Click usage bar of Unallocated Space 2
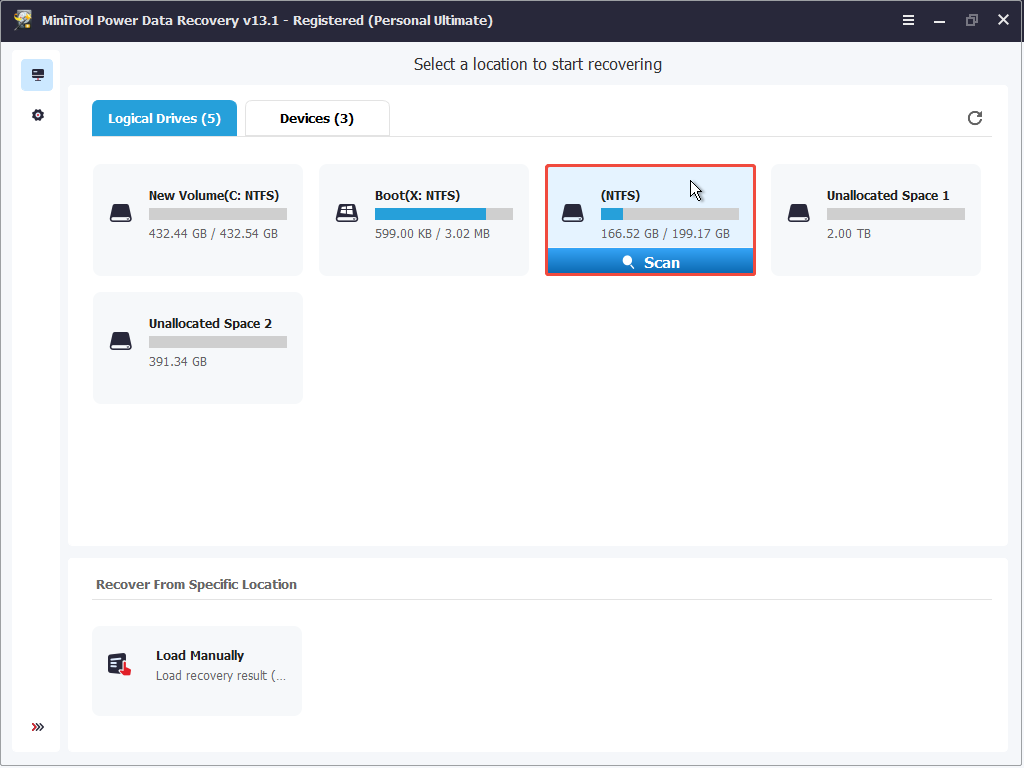The width and height of the screenshot is (1024, 768). (217, 342)
